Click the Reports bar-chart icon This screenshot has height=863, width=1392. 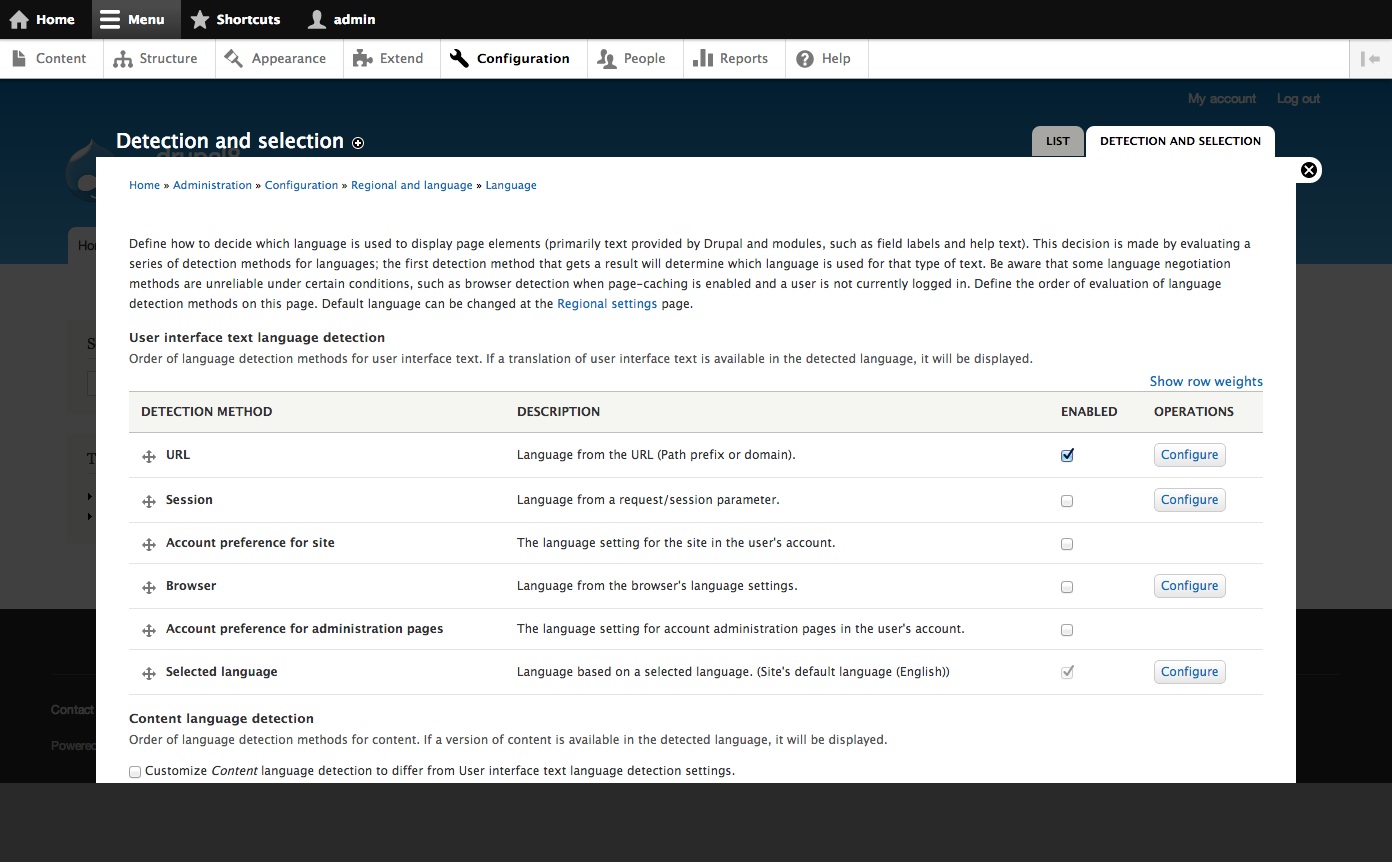703,58
